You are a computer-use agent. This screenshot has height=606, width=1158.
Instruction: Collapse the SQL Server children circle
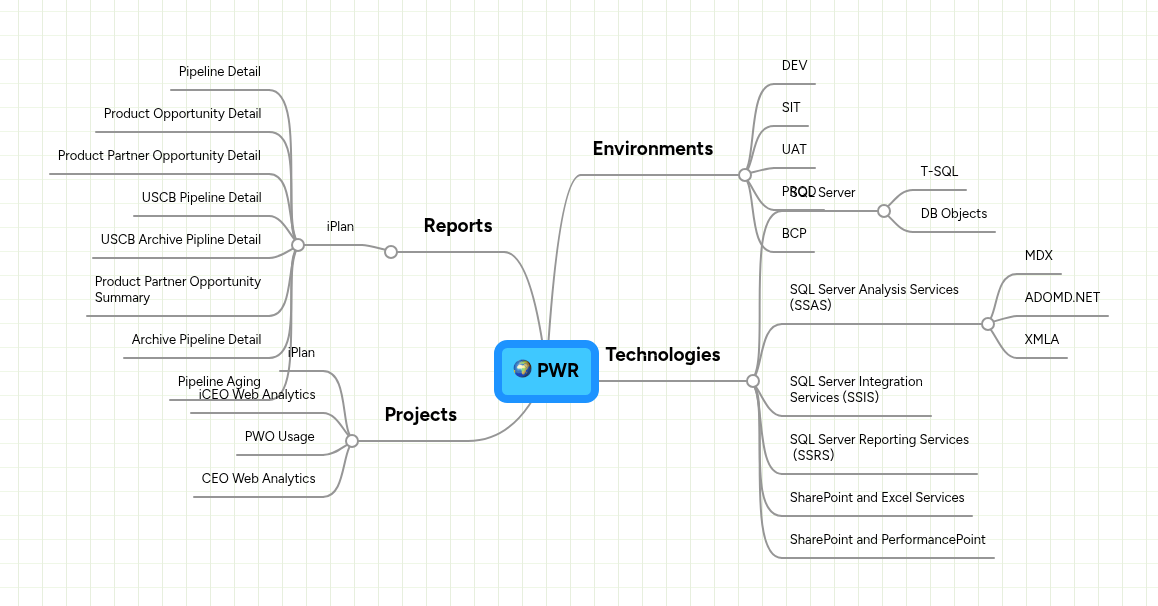[x=884, y=211]
